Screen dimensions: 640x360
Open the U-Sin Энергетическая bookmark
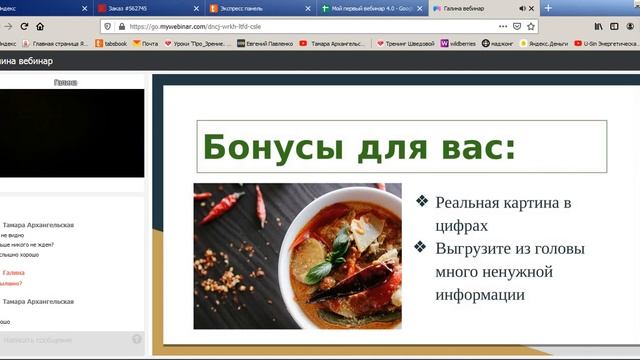point(607,44)
